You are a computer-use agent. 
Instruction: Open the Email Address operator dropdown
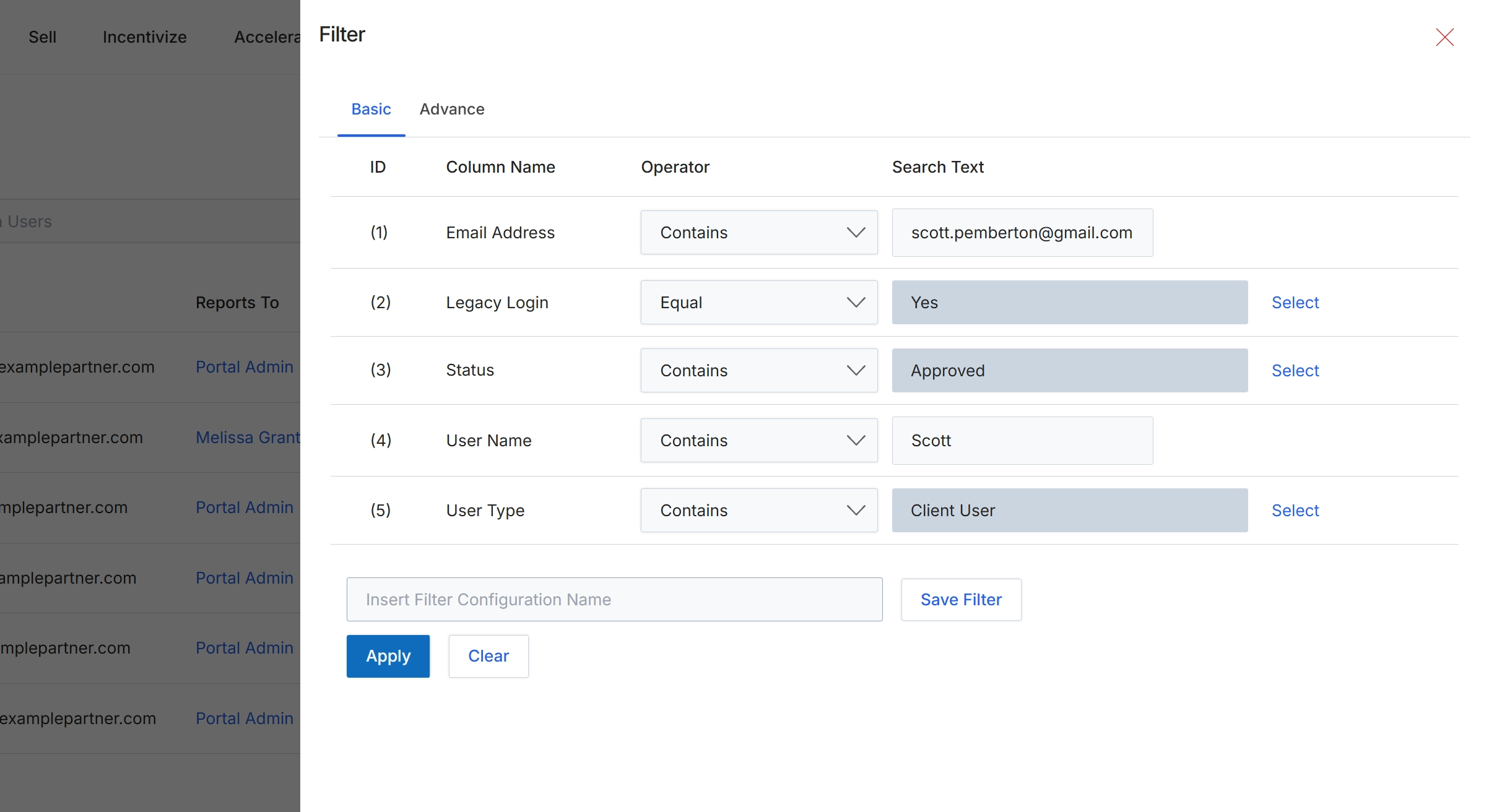[759, 232]
